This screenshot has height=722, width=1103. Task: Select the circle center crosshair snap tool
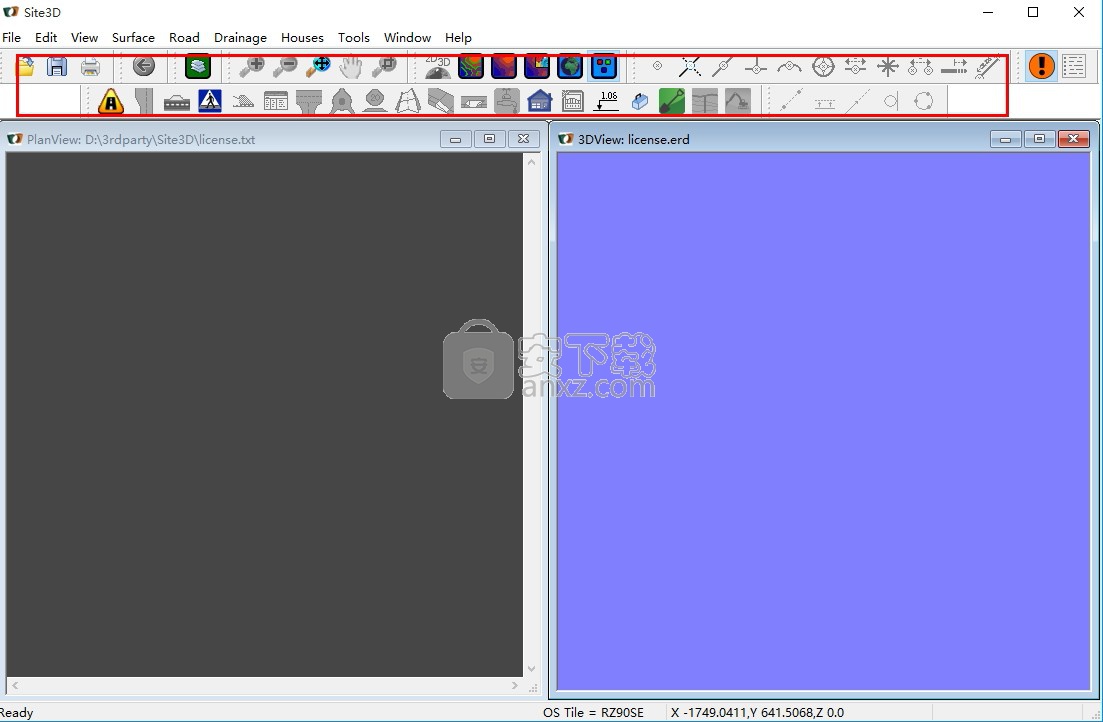(x=823, y=67)
